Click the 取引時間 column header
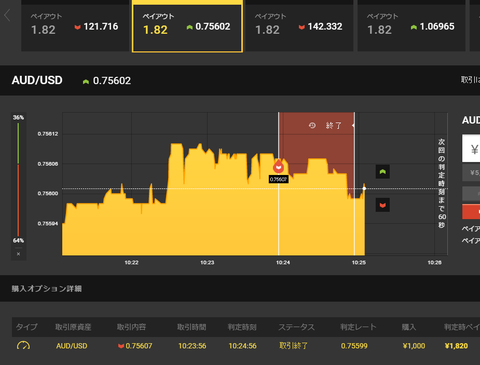The width and height of the screenshot is (480, 365). coord(192,327)
